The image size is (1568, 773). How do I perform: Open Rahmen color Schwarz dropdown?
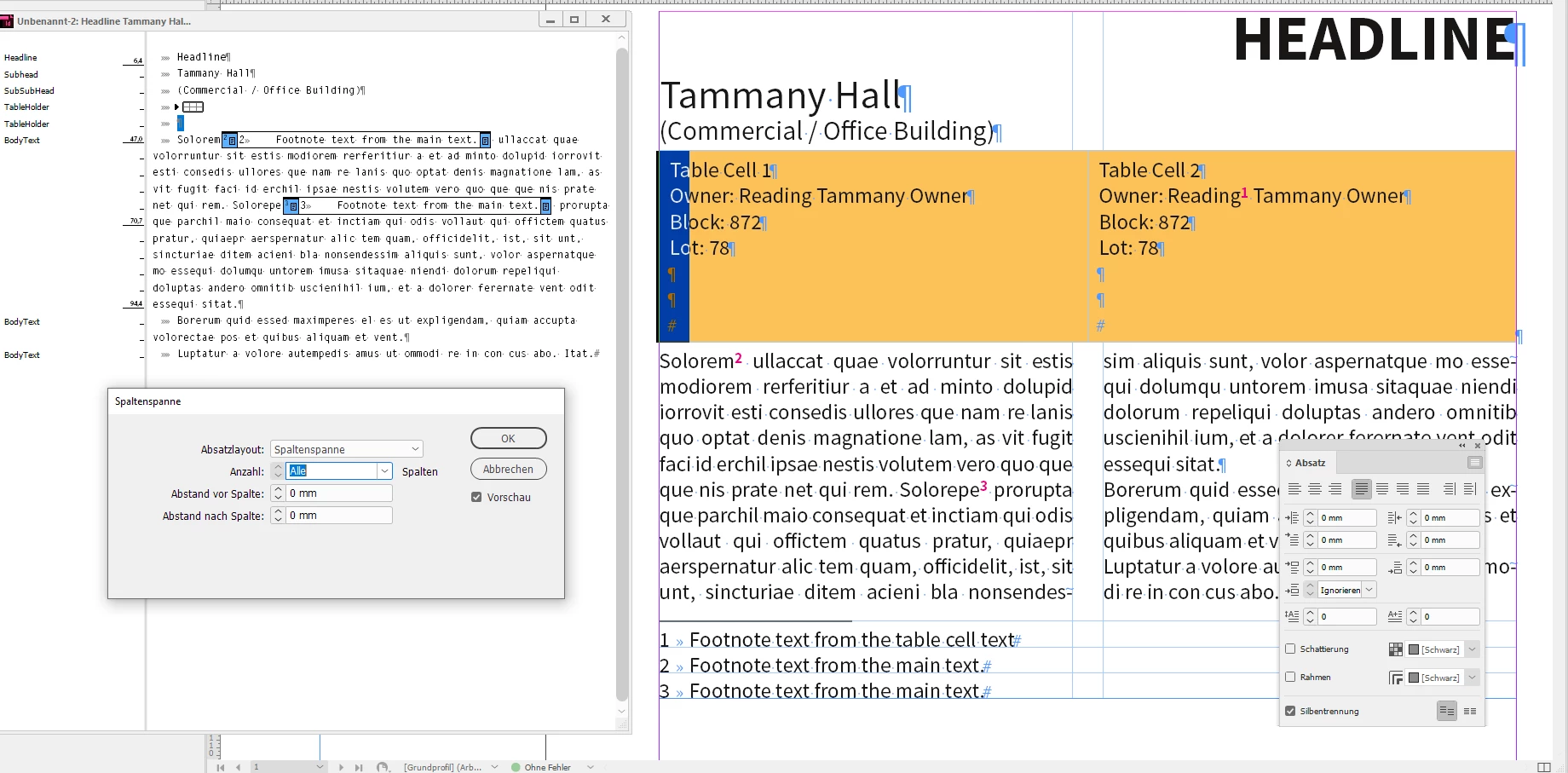point(1472,678)
